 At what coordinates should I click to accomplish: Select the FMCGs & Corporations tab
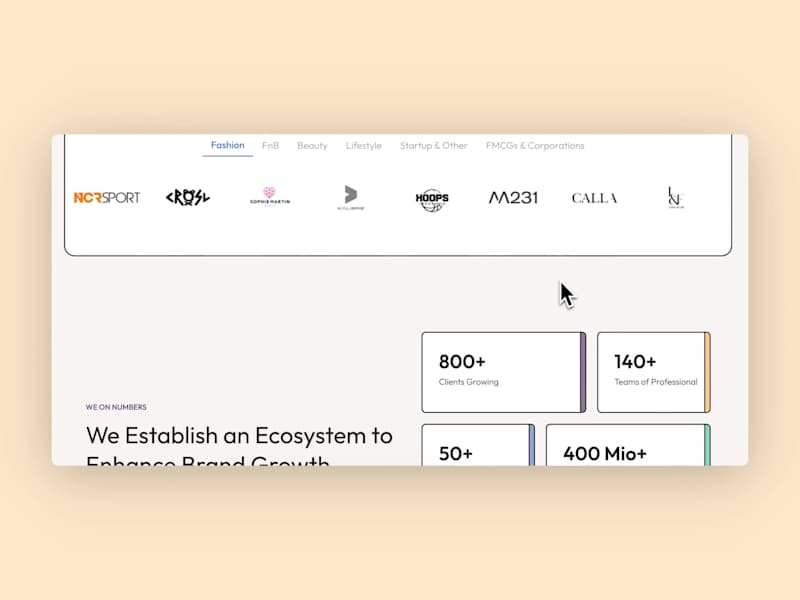pos(535,146)
